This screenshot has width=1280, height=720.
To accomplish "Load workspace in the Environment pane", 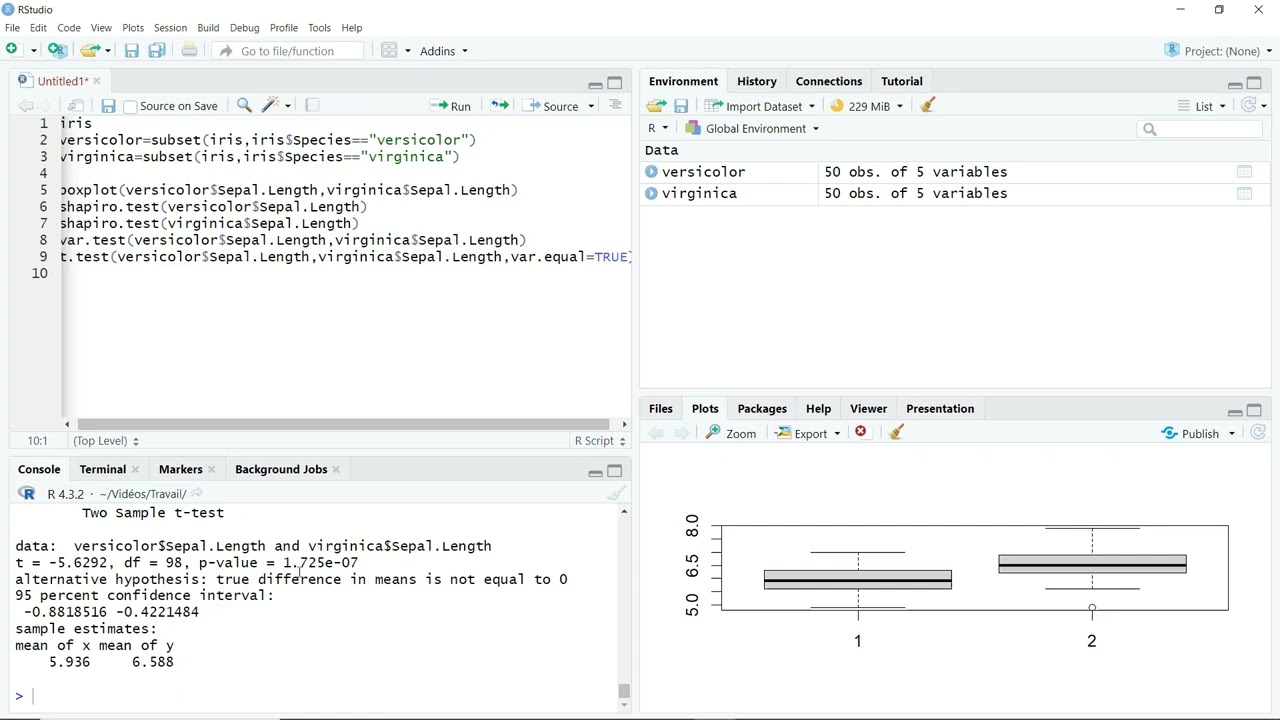I will pyautogui.click(x=656, y=106).
